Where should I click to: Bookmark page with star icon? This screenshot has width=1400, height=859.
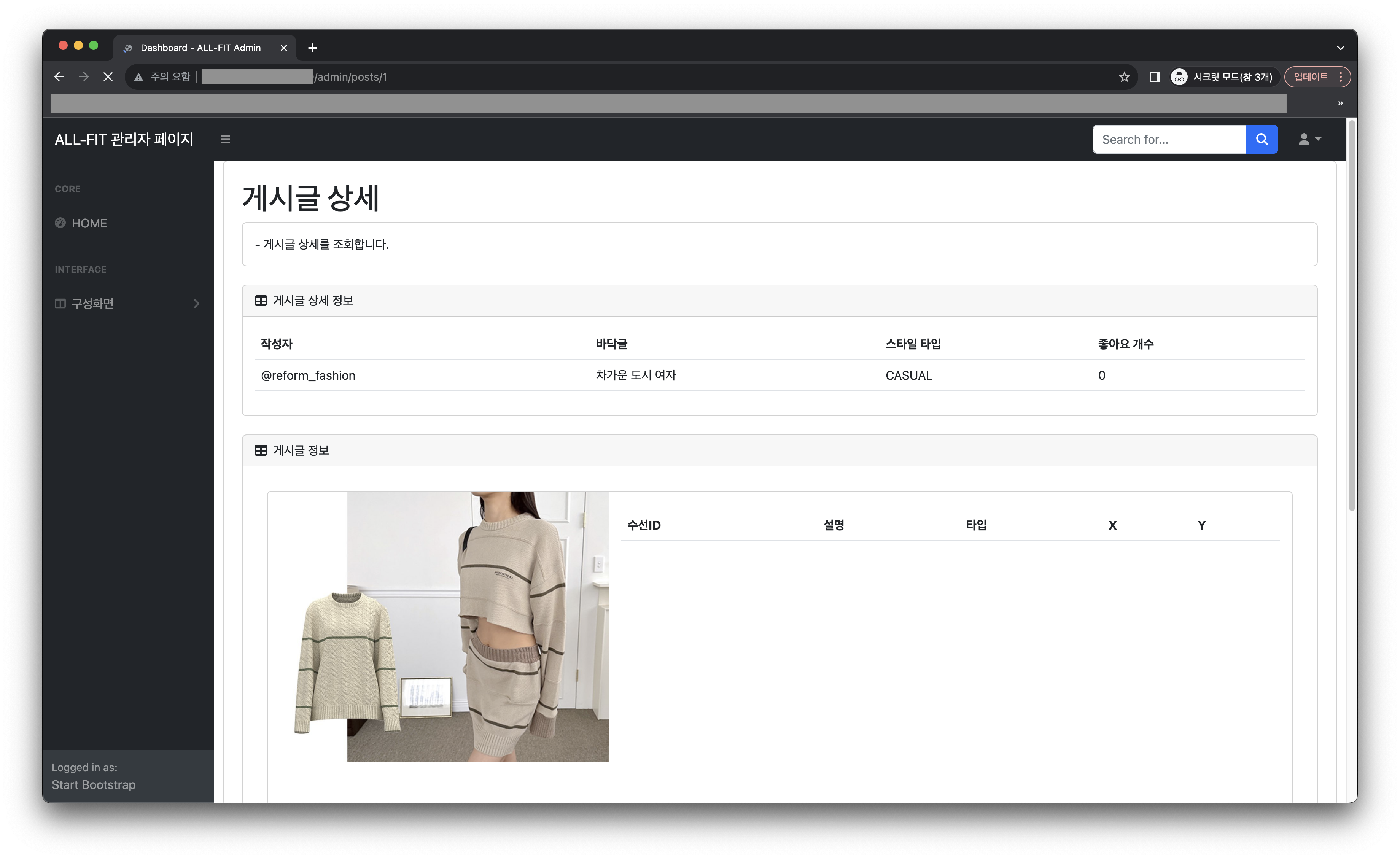[1124, 77]
